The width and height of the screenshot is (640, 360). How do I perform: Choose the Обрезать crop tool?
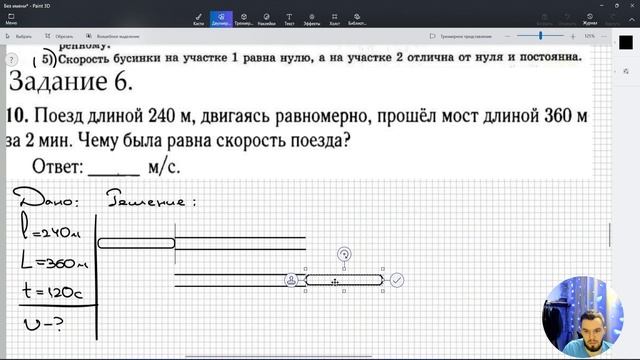(x=59, y=36)
